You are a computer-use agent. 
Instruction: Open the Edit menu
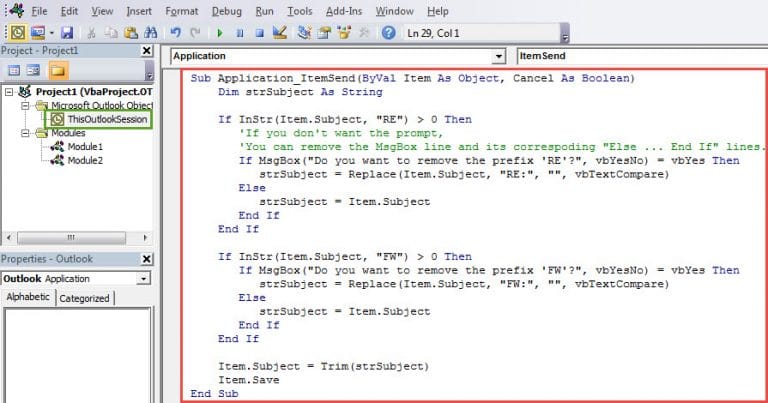click(x=69, y=11)
